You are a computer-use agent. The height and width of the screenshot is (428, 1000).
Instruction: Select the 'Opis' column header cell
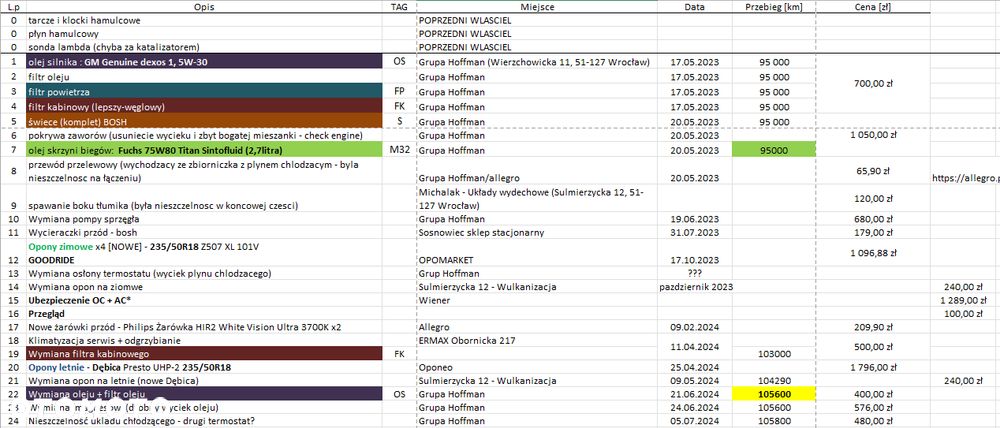tap(204, 6)
